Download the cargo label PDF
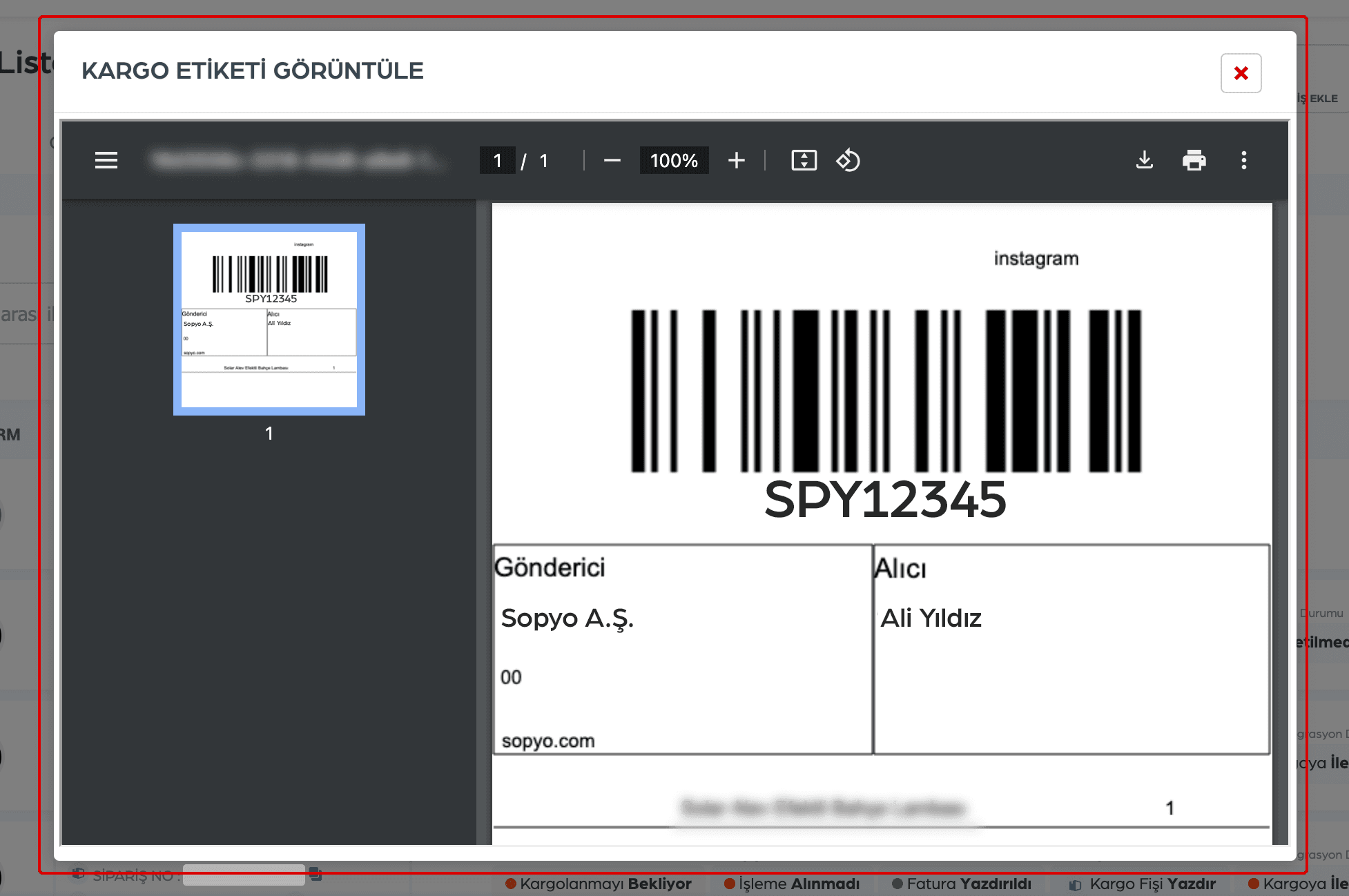1349x896 pixels. (1144, 161)
